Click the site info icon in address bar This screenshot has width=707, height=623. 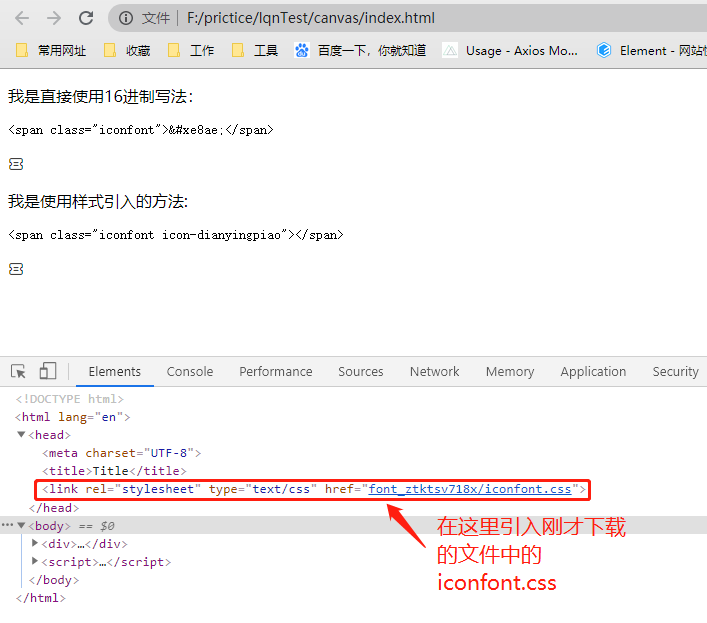coord(126,18)
